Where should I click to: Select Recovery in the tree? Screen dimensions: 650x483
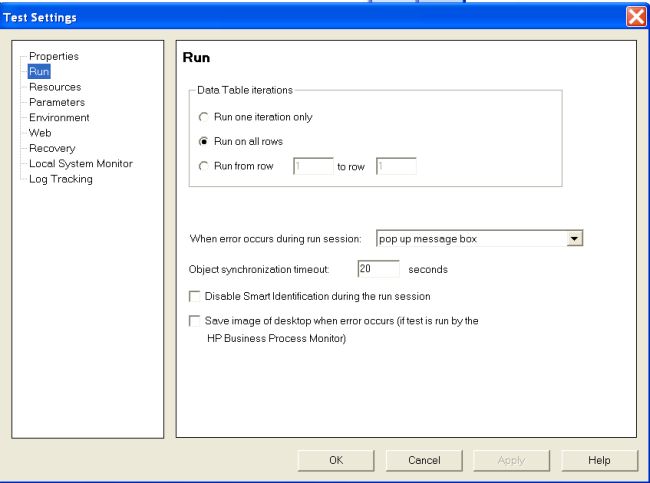(52, 148)
